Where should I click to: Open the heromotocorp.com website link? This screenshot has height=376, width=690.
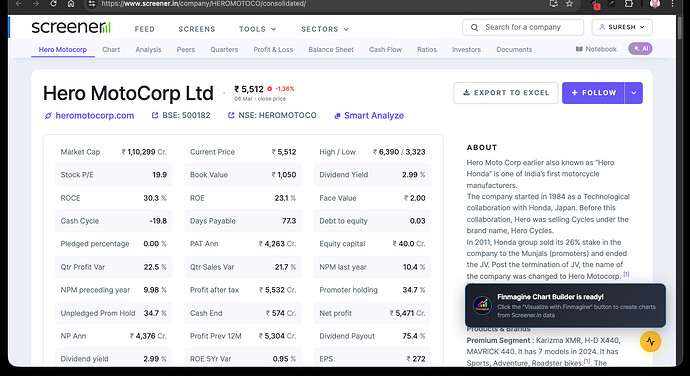(95, 115)
